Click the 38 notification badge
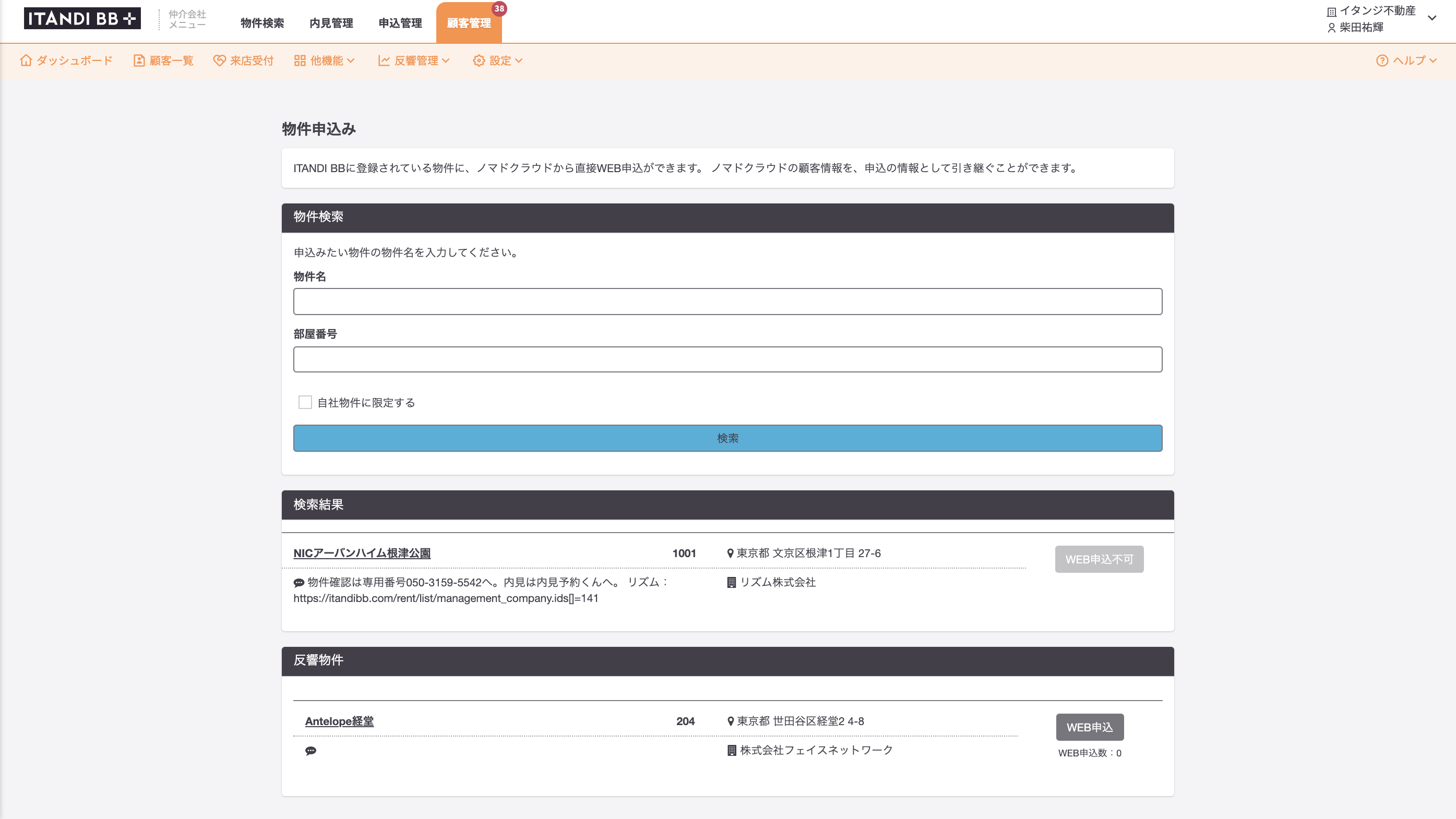1456x819 pixels. 499,8
